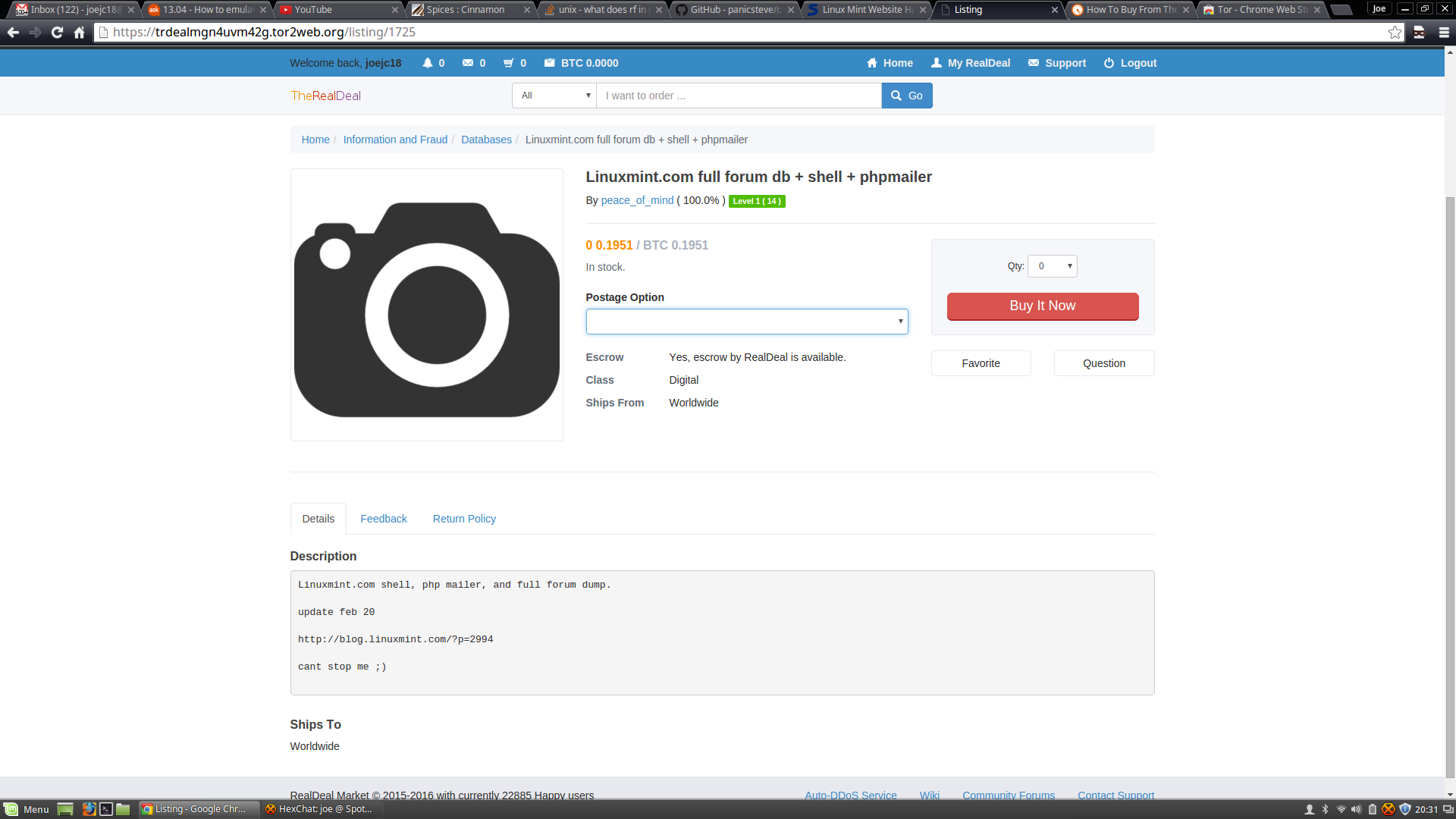Viewport: 1456px width, 819px height.
Task: Open Auto-DDoS Service footer link
Action: [851, 795]
